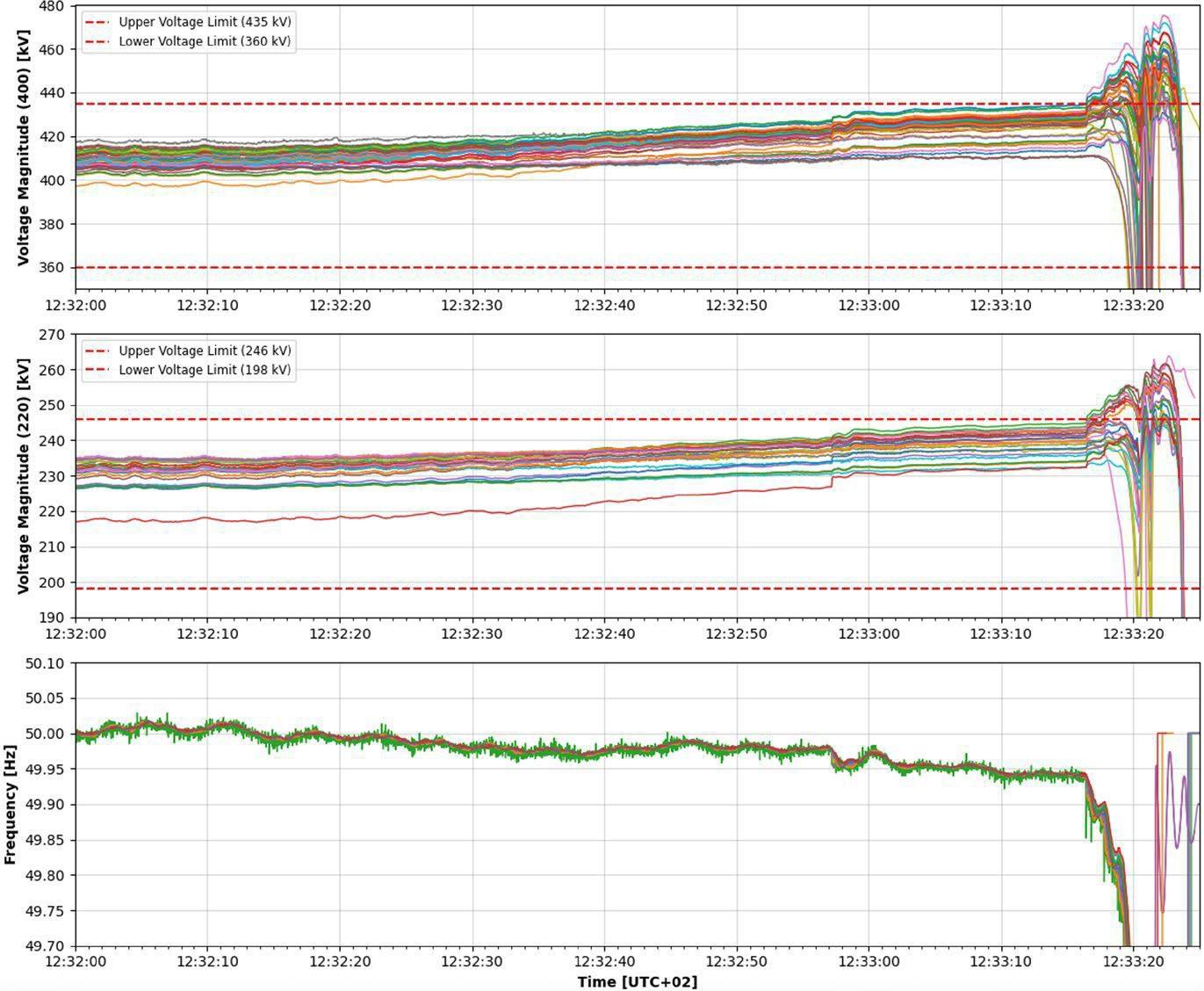
Task: Click the lowest red trace in the 220 kV plot
Action: click(x=439, y=512)
